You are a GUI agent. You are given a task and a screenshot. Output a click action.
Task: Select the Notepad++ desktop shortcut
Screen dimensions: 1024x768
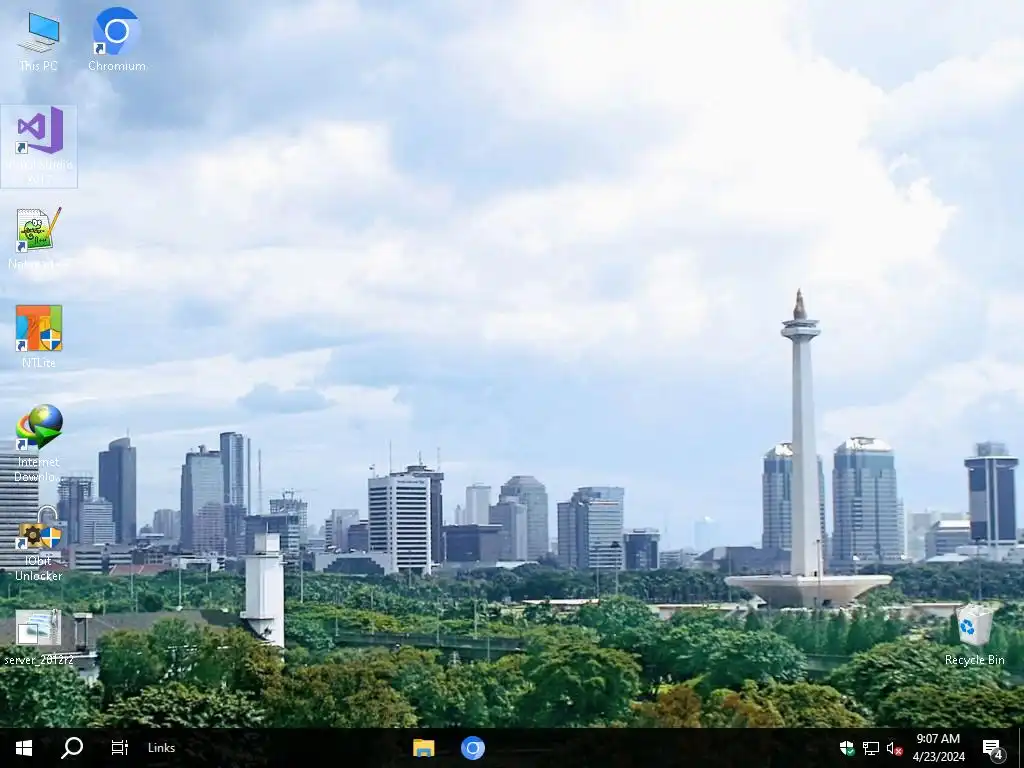[x=39, y=238]
